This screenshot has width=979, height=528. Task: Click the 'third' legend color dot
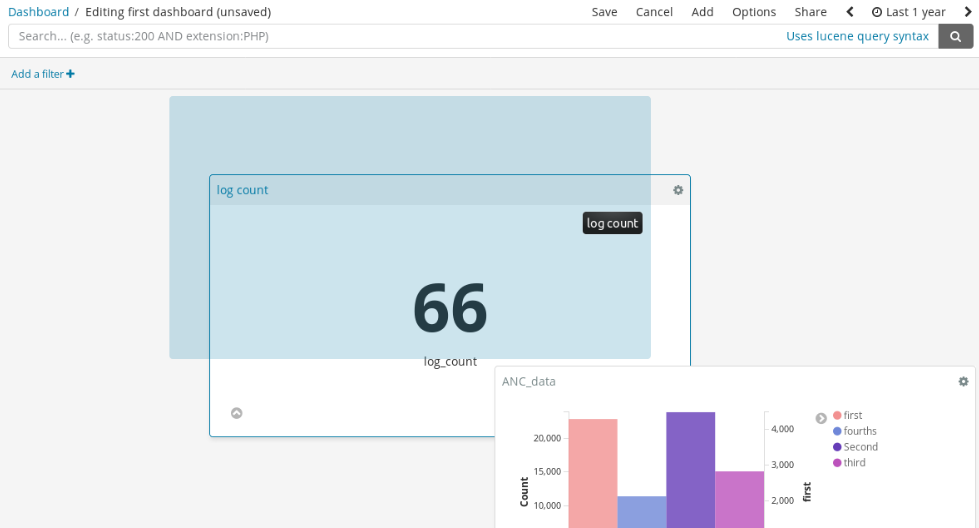point(837,463)
